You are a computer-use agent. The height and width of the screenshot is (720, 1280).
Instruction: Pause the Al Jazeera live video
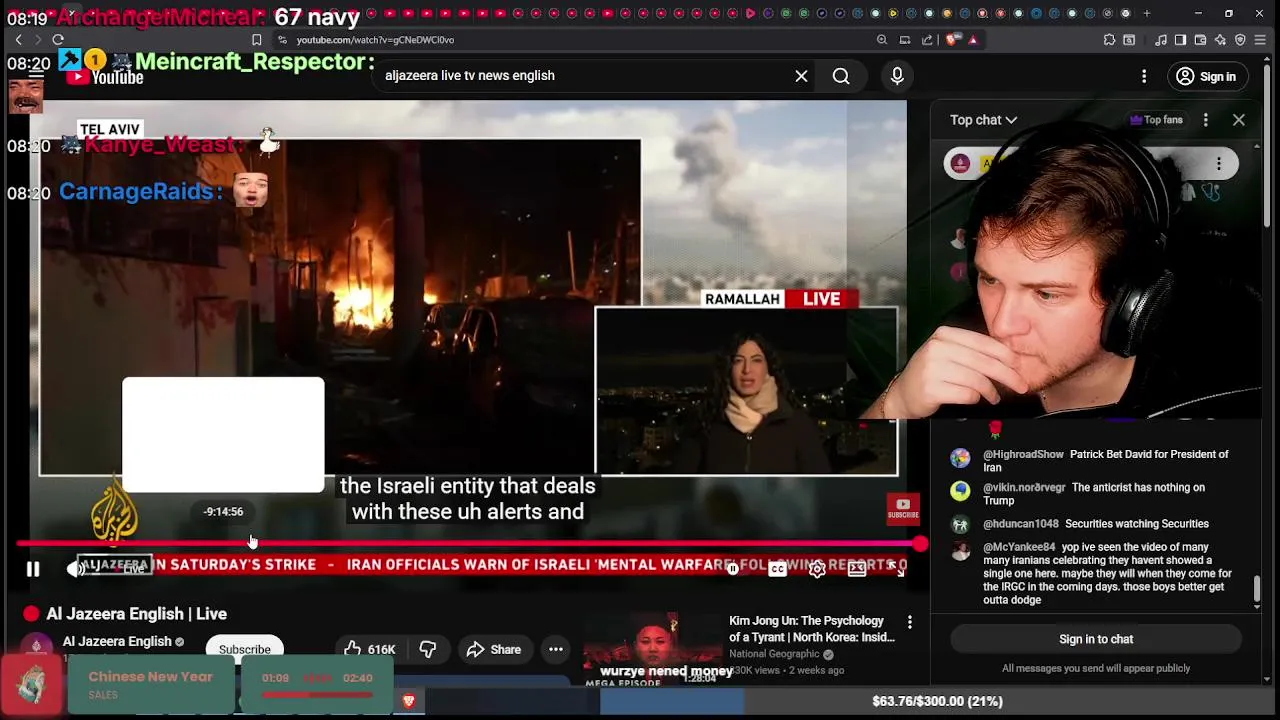[33, 569]
